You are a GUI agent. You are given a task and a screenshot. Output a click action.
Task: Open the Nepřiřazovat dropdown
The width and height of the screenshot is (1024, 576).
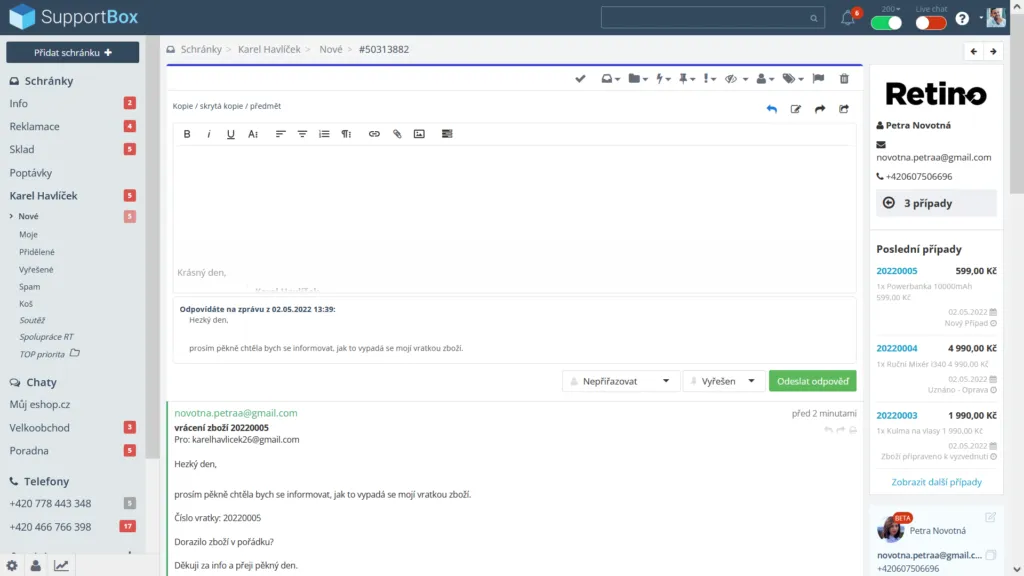tap(620, 381)
